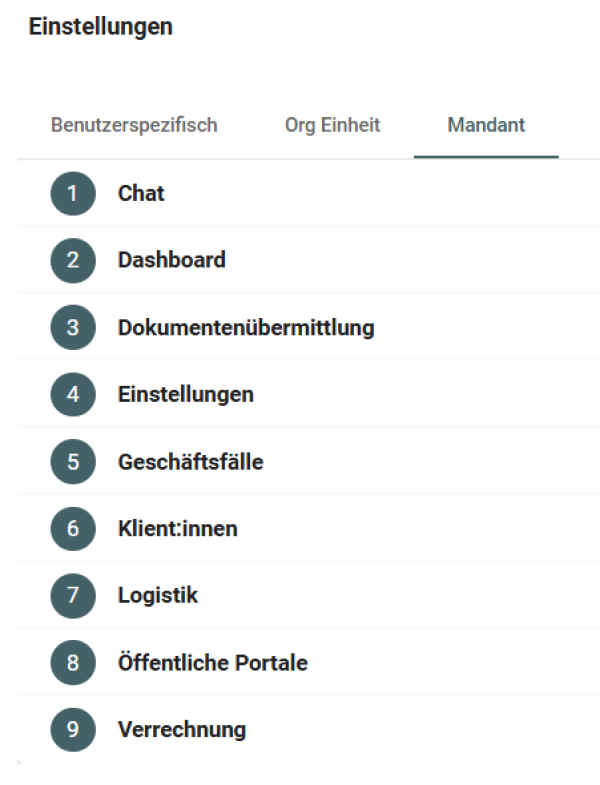Expand the Dashboard settings section
Viewport: 600px width, 785px height.
pos(171,260)
